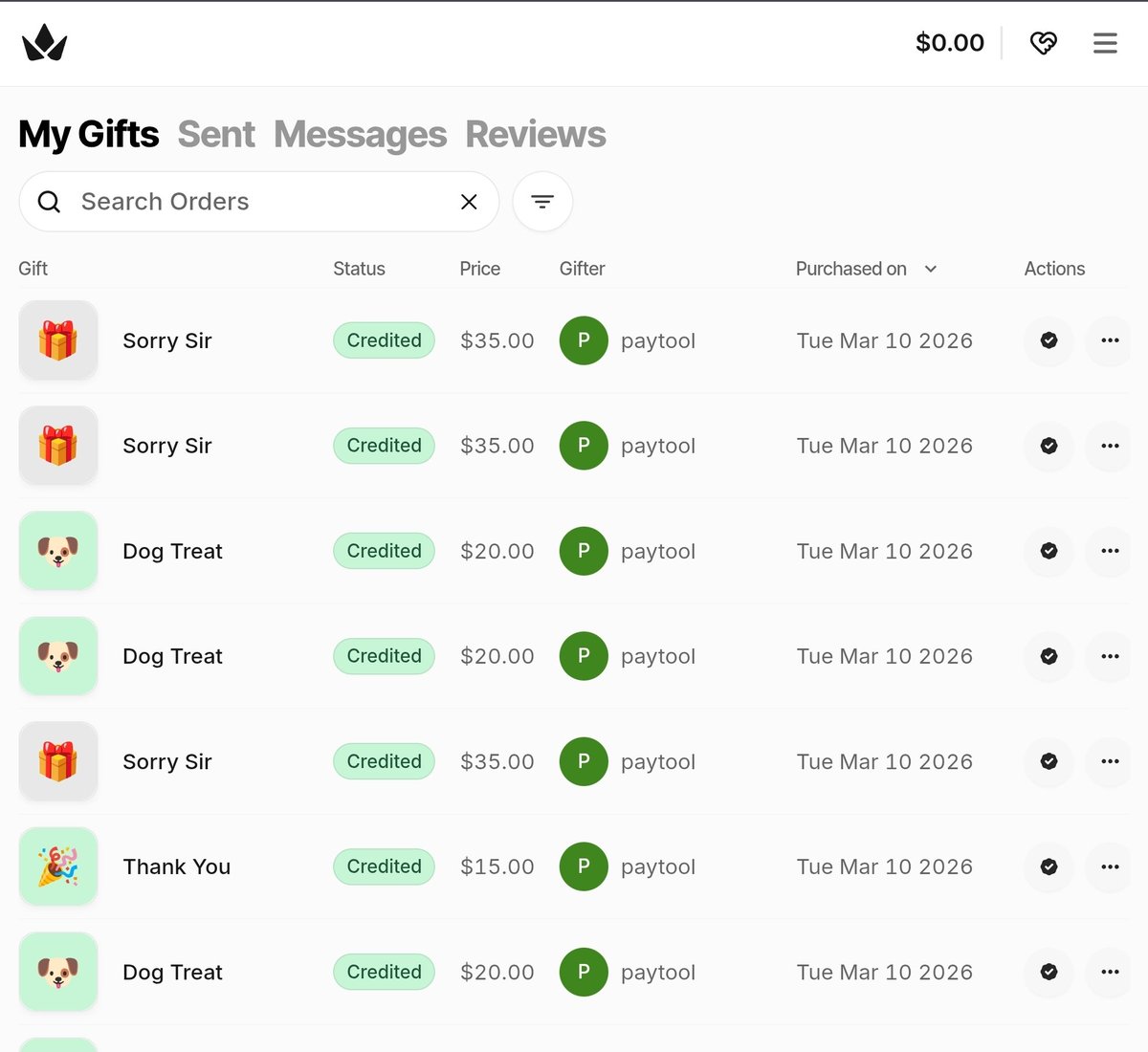Screen dimensions: 1148x1052
Task: Open more actions for Thank You gift
Action: (x=1110, y=866)
